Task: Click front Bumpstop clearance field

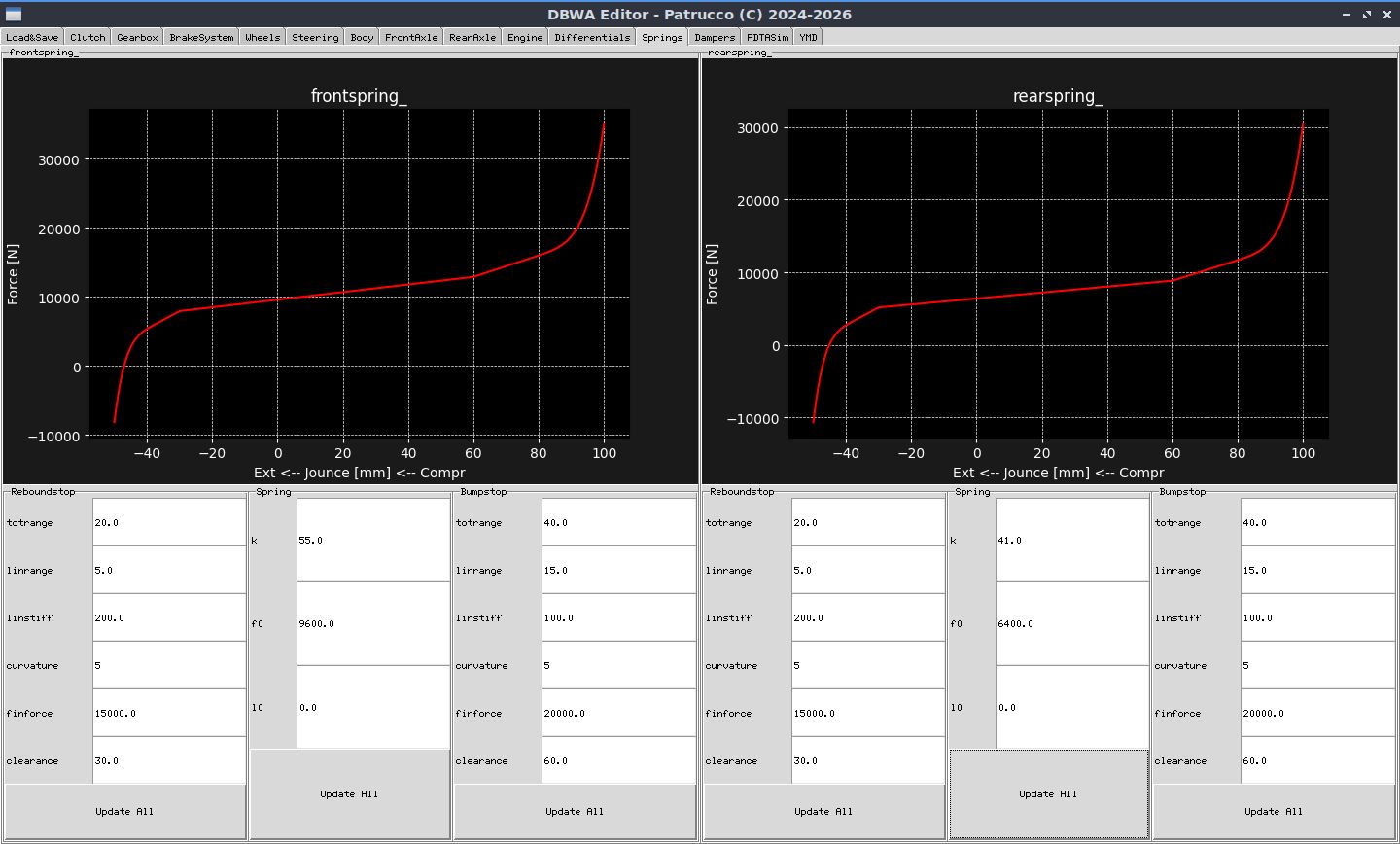Action: (x=619, y=760)
